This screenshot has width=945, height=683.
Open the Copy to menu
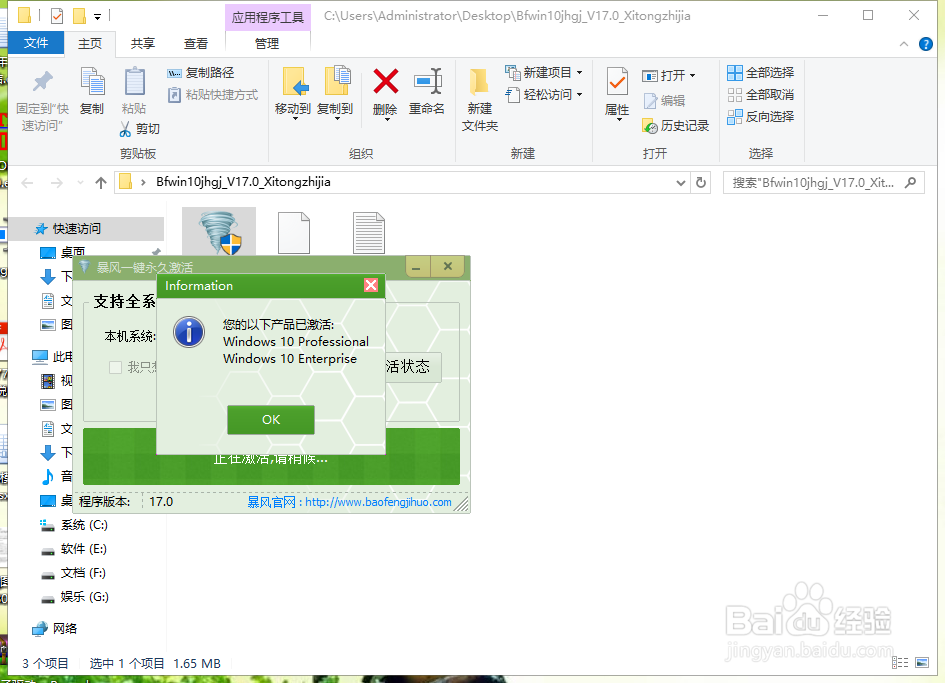pos(335,93)
